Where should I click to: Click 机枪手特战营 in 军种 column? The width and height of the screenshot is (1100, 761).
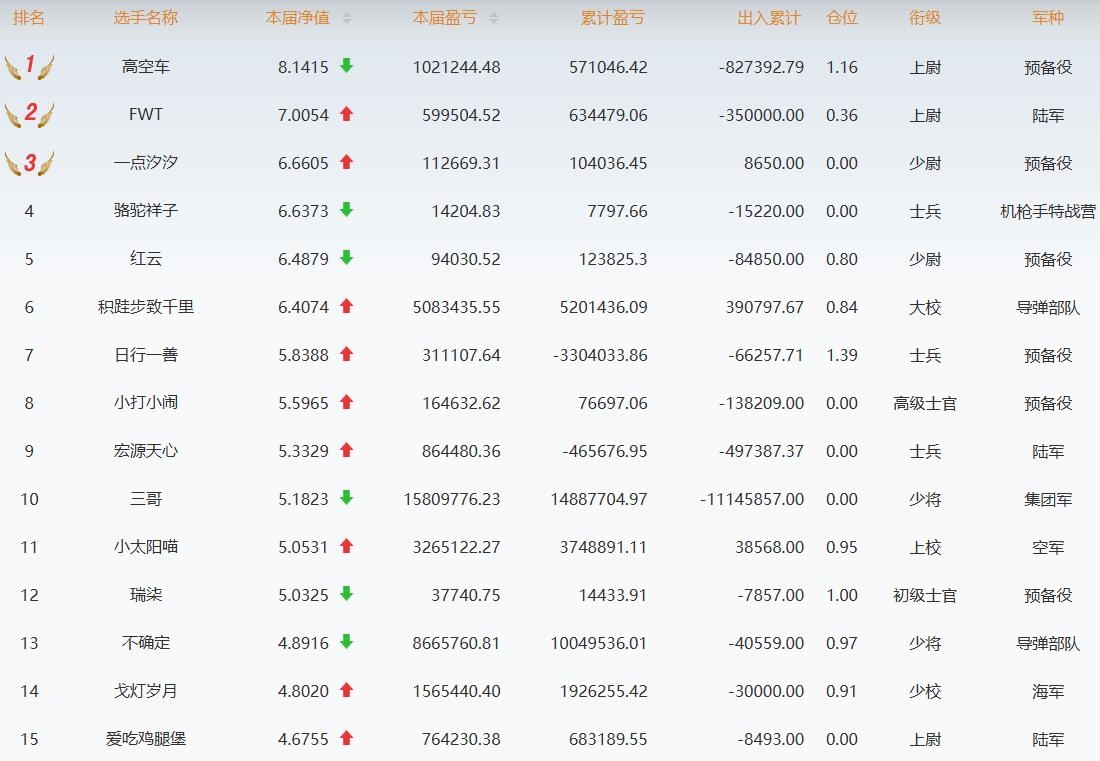point(1047,211)
